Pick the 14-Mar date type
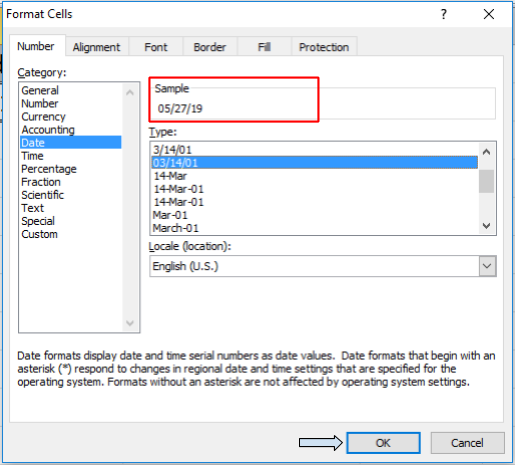This screenshot has height=465, width=515. click(170, 176)
